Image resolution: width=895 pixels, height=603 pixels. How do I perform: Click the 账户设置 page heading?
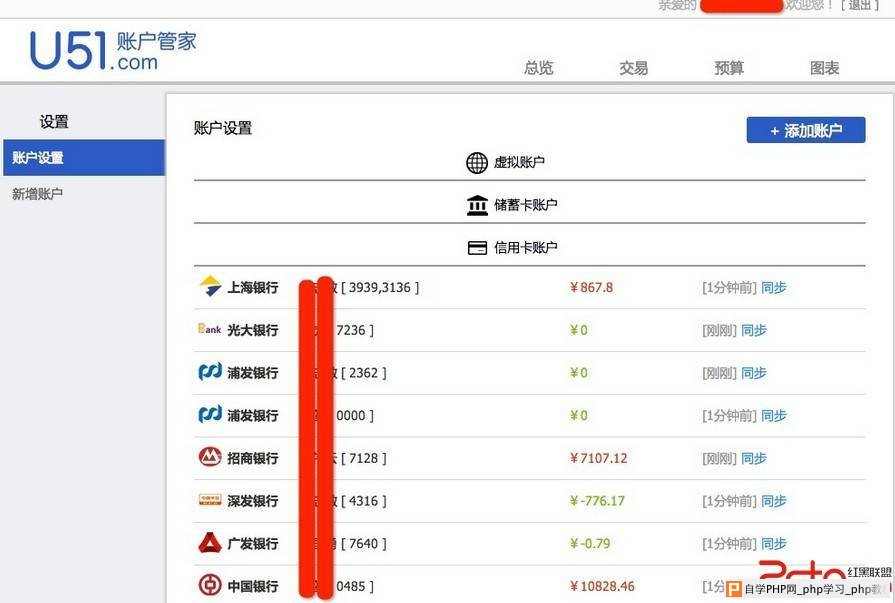223,128
